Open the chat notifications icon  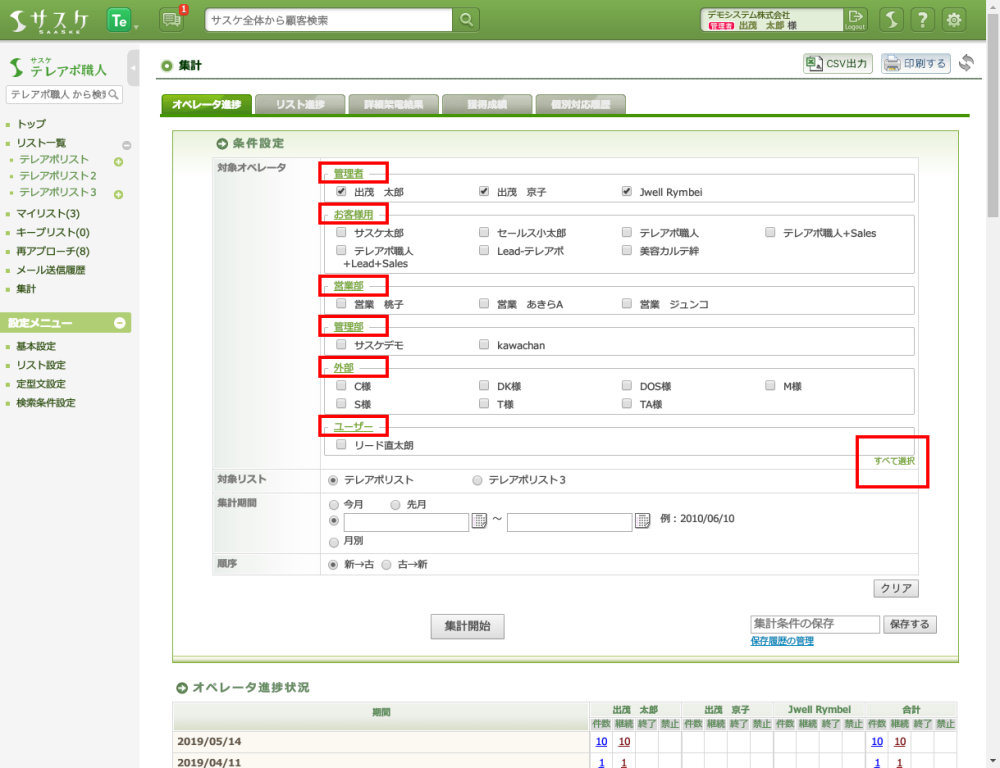tap(171, 20)
